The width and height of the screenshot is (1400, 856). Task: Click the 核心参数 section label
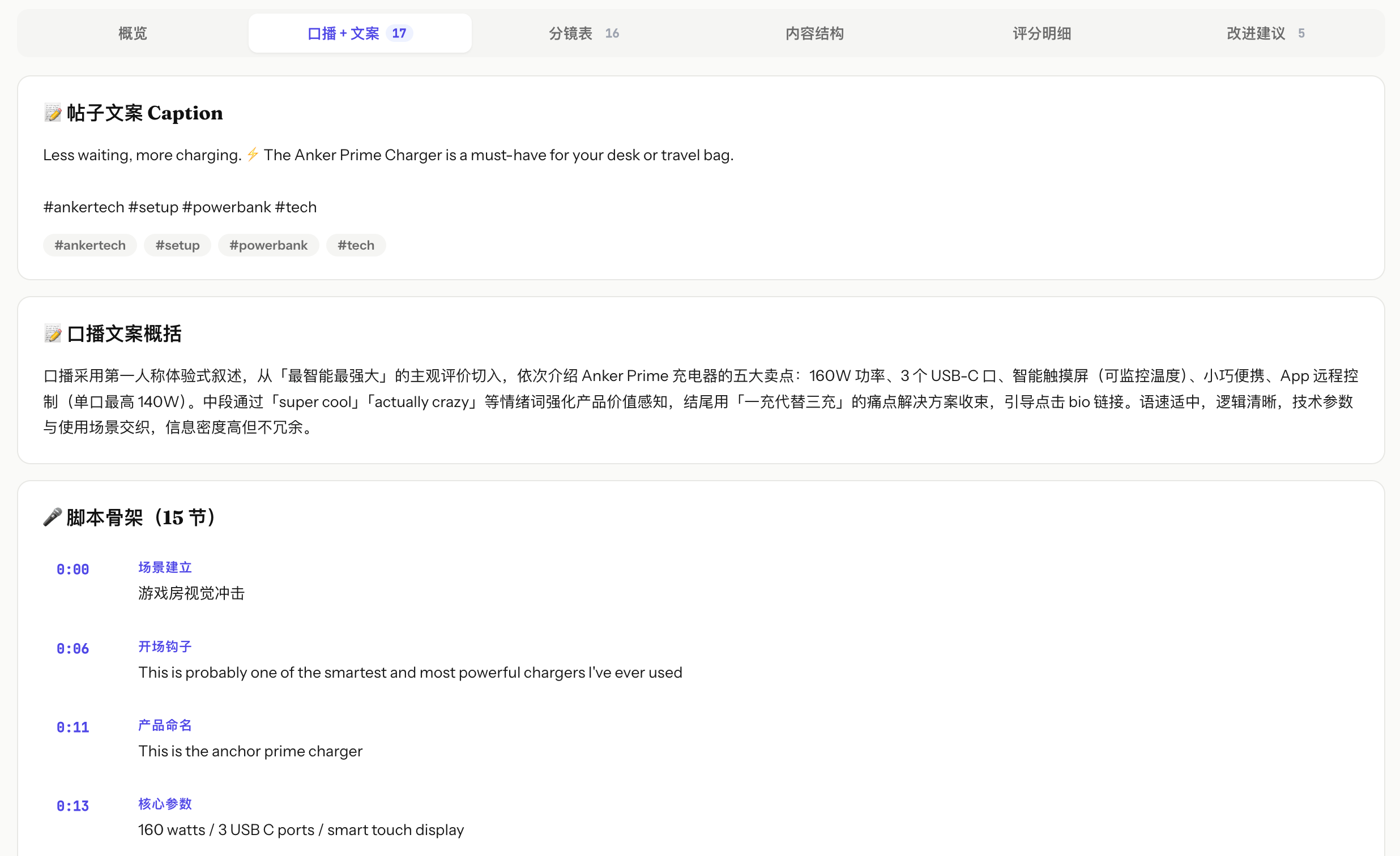tap(165, 804)
